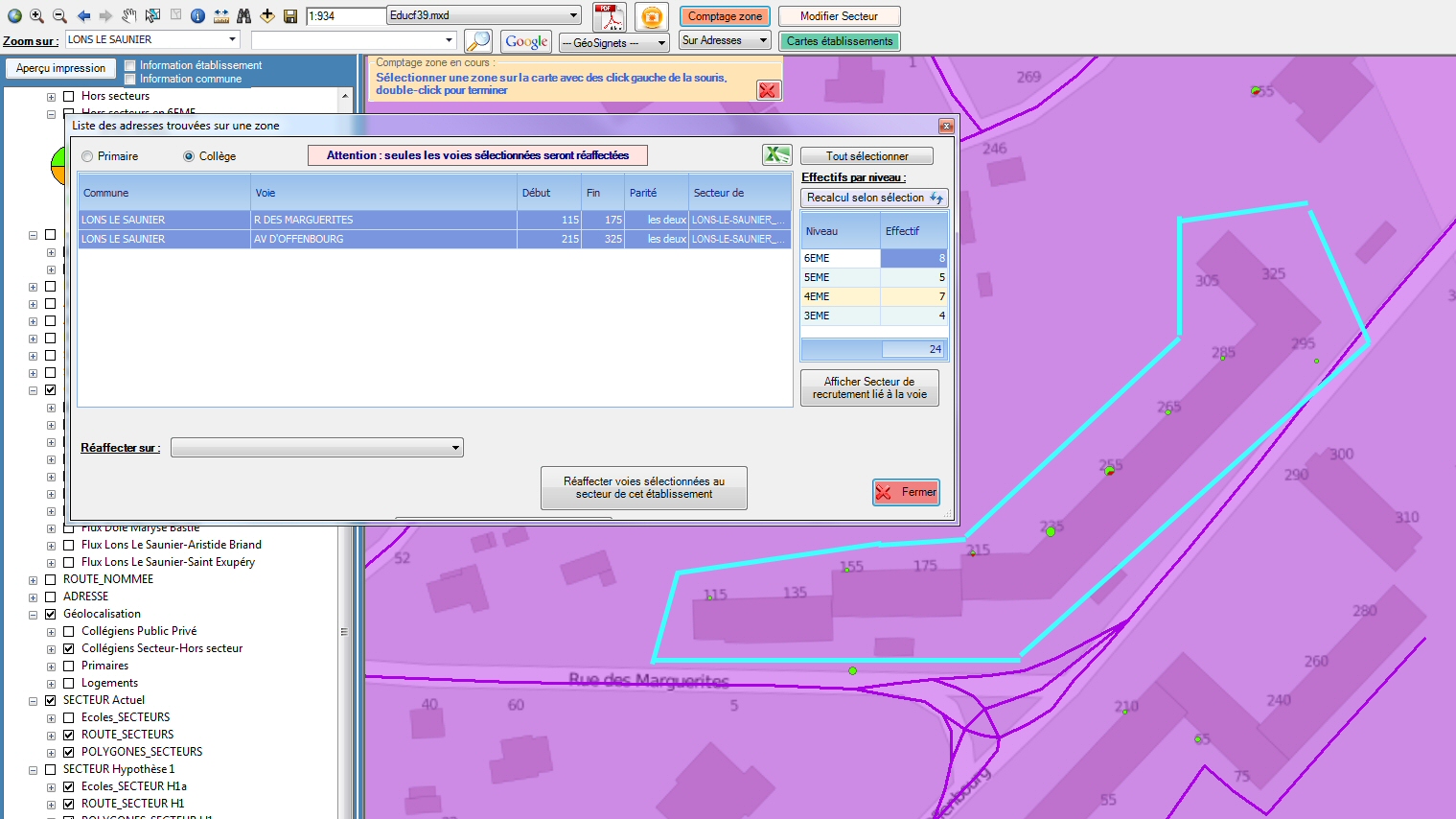Select the pan hand tool
1456x819 pixels.
pyautogui.click(x=128, y=15)
